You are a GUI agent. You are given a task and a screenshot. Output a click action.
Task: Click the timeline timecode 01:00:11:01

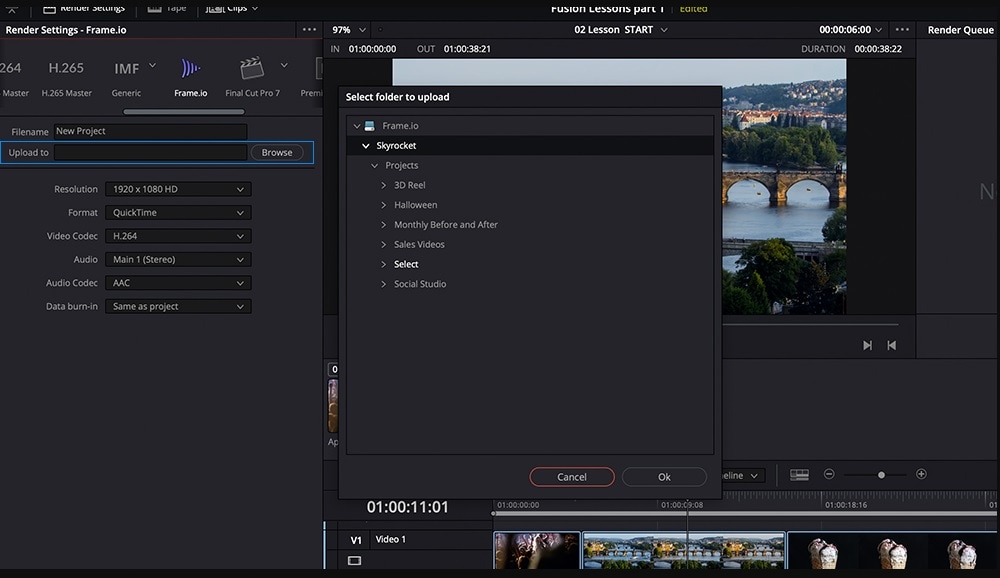pyautogui.click(x=407, y=507)
